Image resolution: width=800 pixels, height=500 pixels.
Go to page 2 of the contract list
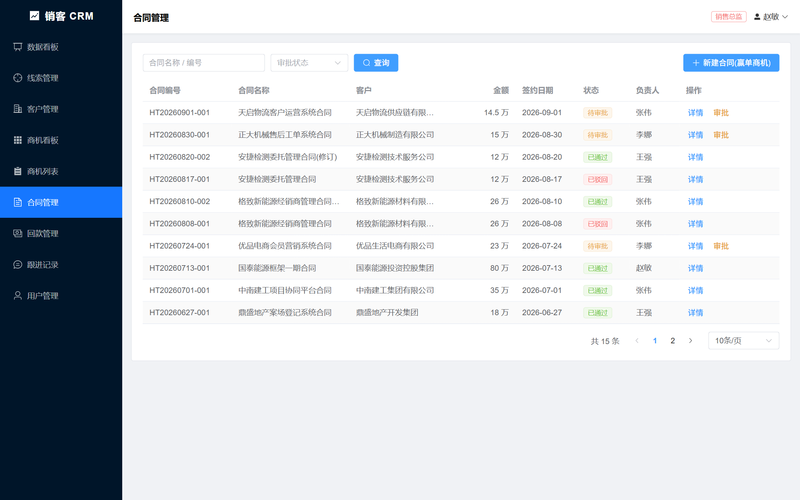[672, 340]
